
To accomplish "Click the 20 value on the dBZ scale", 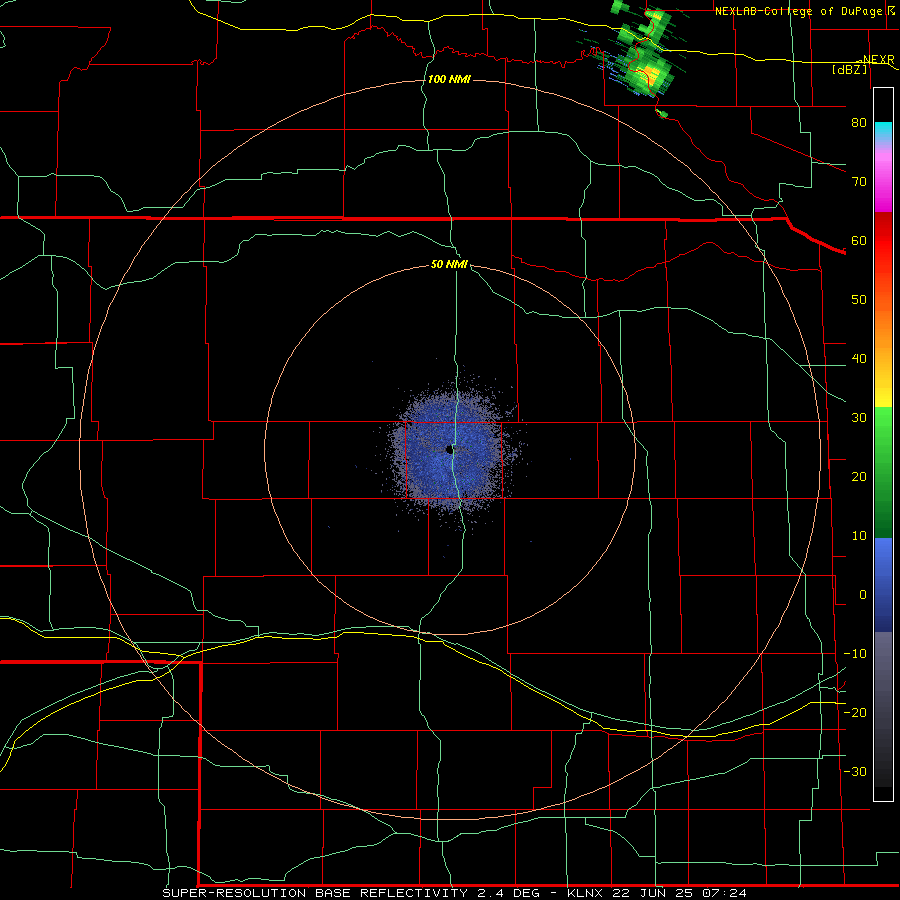I will pos(859,476).
